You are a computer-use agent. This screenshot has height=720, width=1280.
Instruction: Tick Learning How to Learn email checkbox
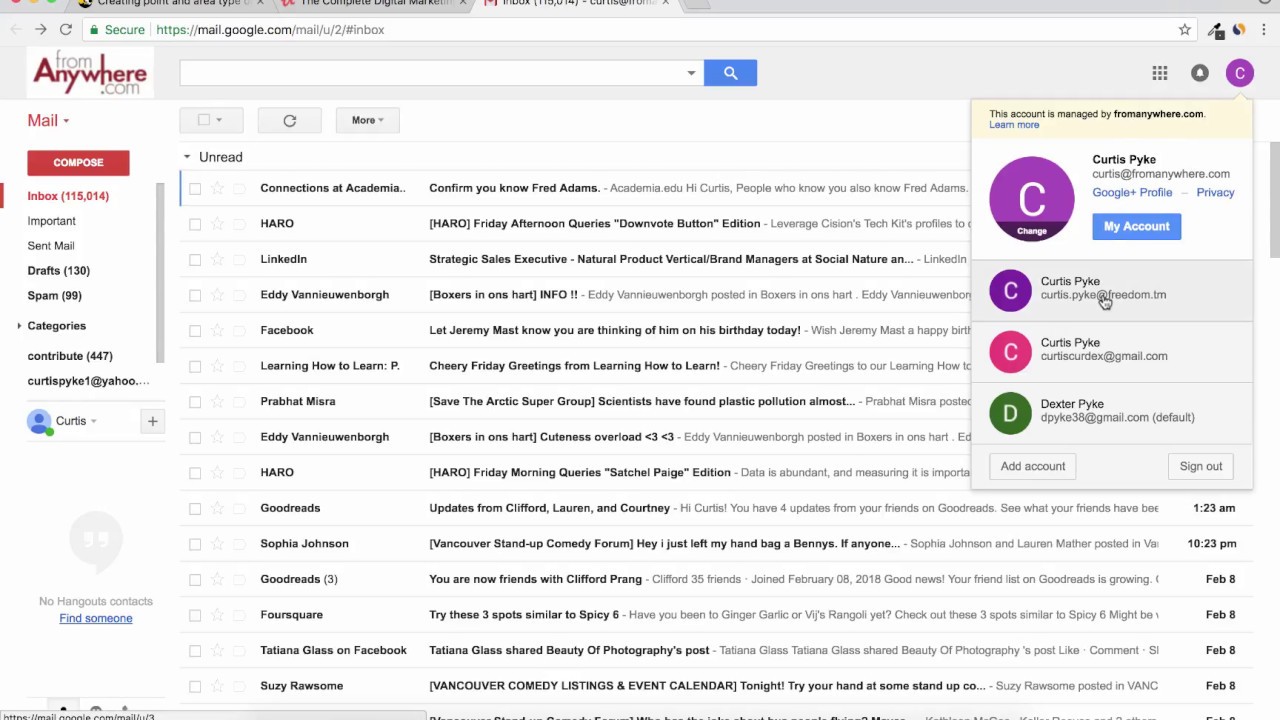pos(195,366)
